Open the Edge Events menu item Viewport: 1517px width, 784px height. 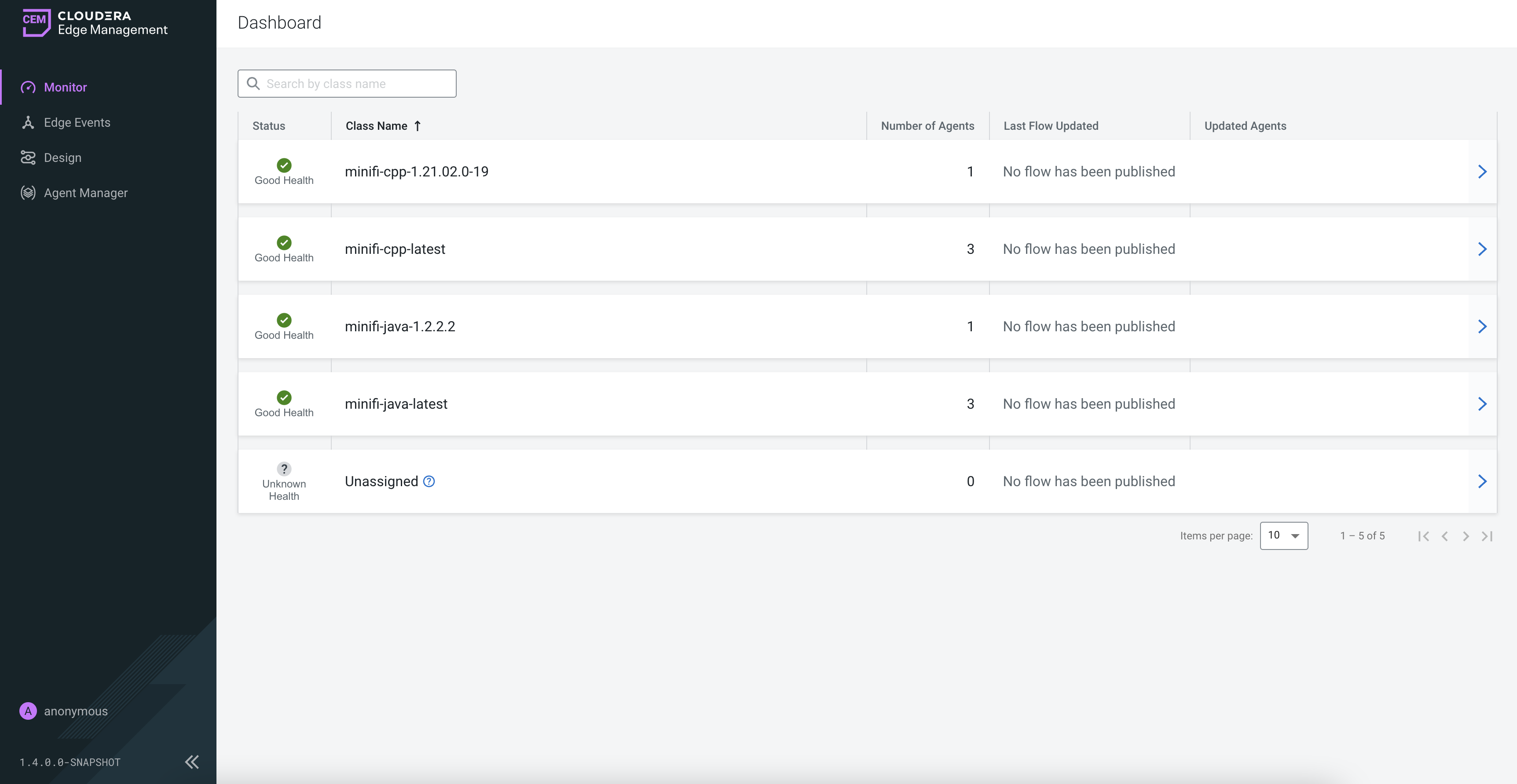(x=77, y=122)
